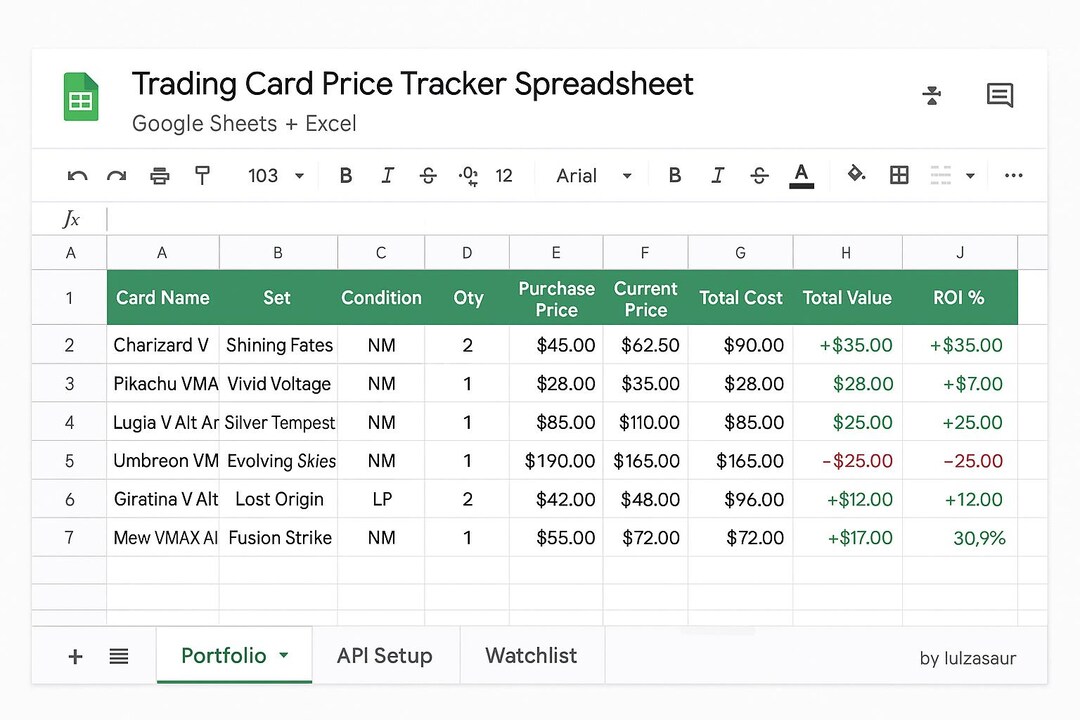Screen dimensions: 1080x720
Task: Select column C header
Action: pyautogui.click(x=381, y=253)
